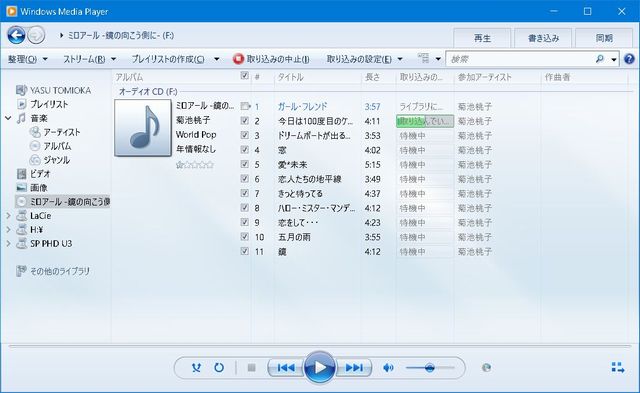Toggle shuffle playback
This screenshot has width=640, height=393.
click(196, 368)
